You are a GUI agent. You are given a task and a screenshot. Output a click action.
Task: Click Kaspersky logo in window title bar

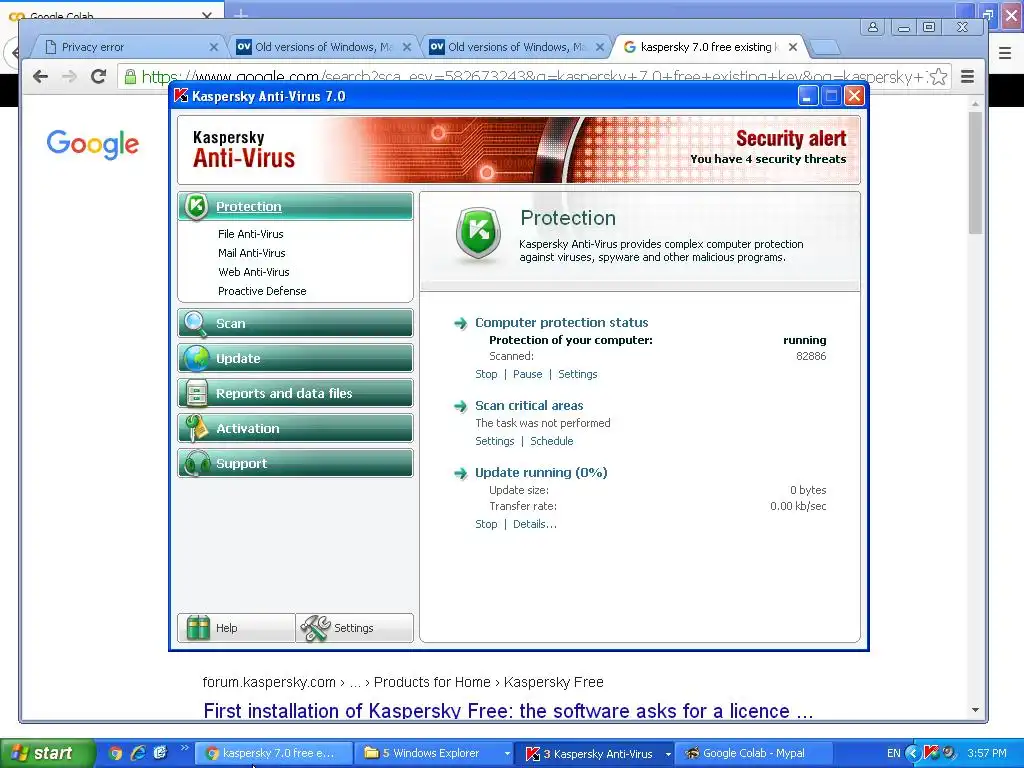tap(181, 96)
